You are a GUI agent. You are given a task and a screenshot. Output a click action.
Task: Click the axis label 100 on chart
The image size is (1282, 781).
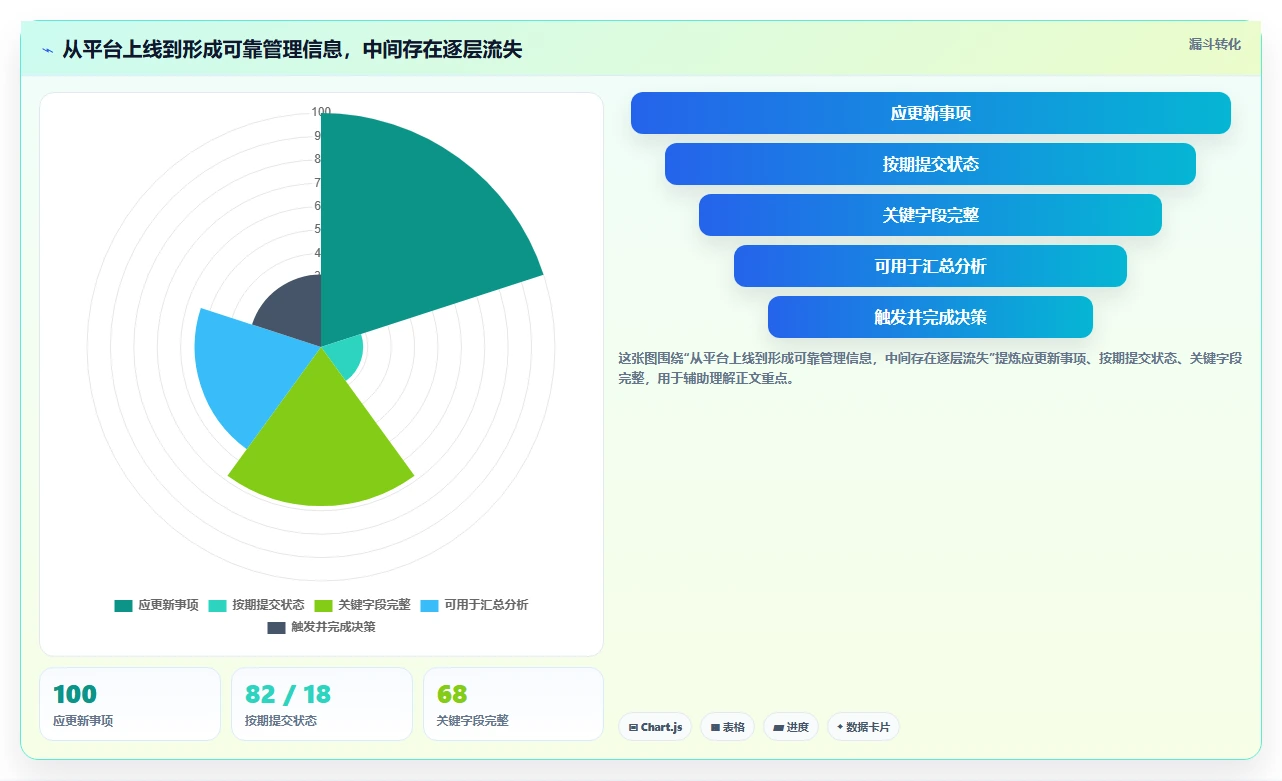(x=321, y=112)
